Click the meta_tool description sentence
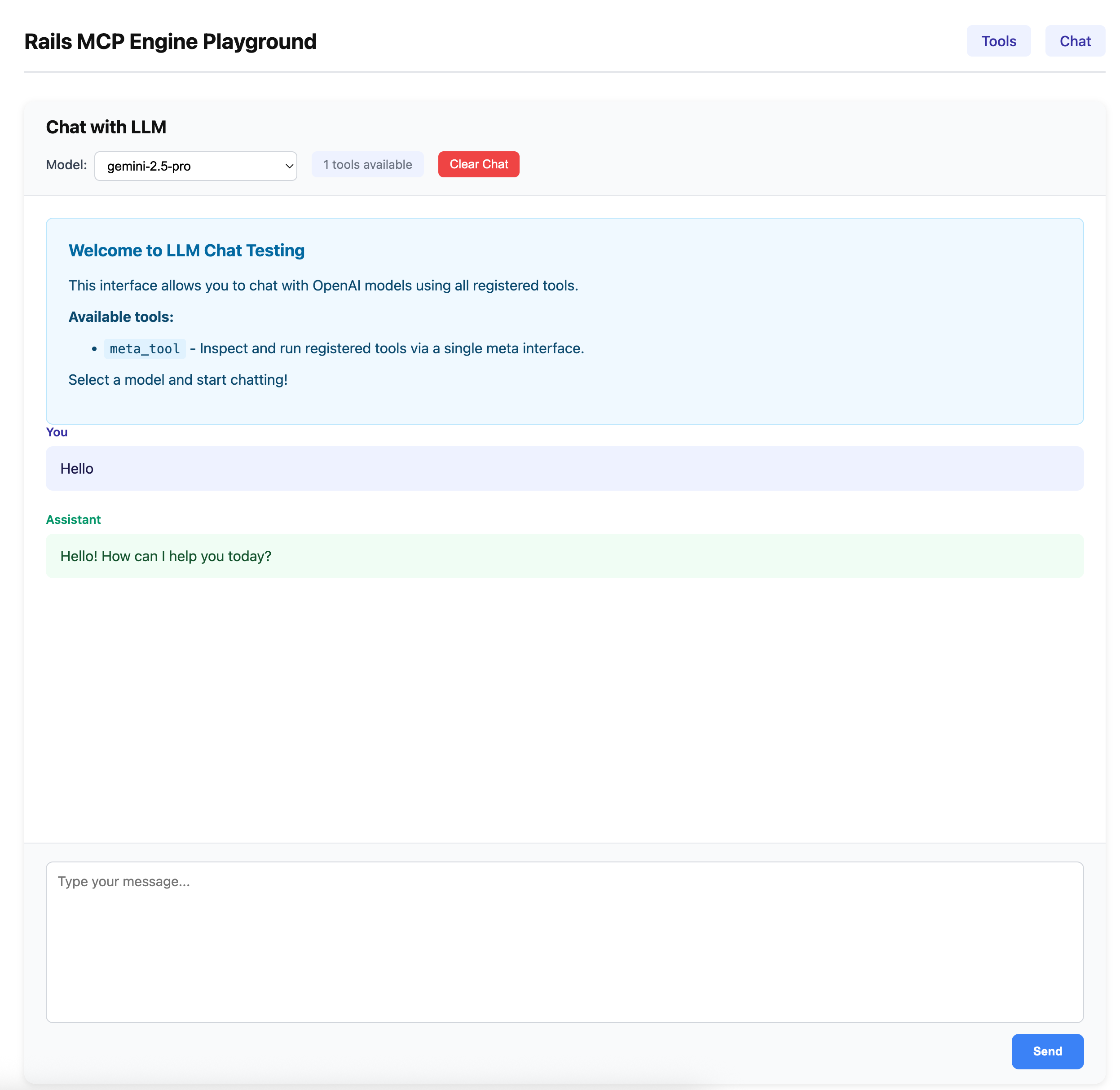 391,349
